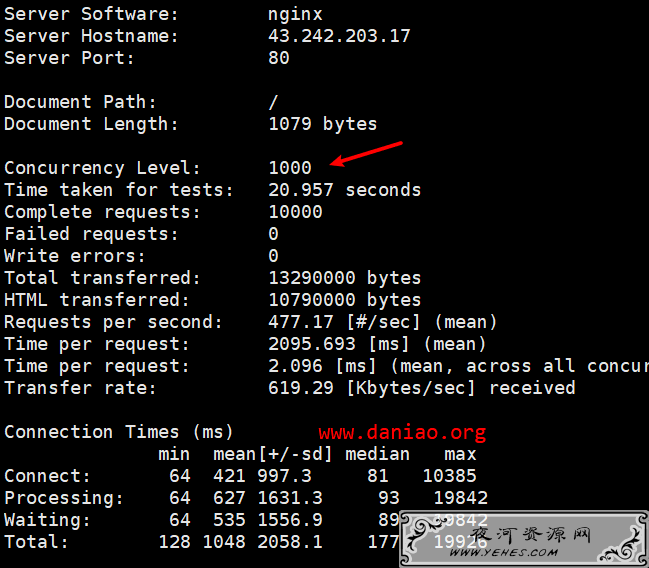Select the Document Length value '1079 bytes'
649x568 pixels.
(322, 124)
